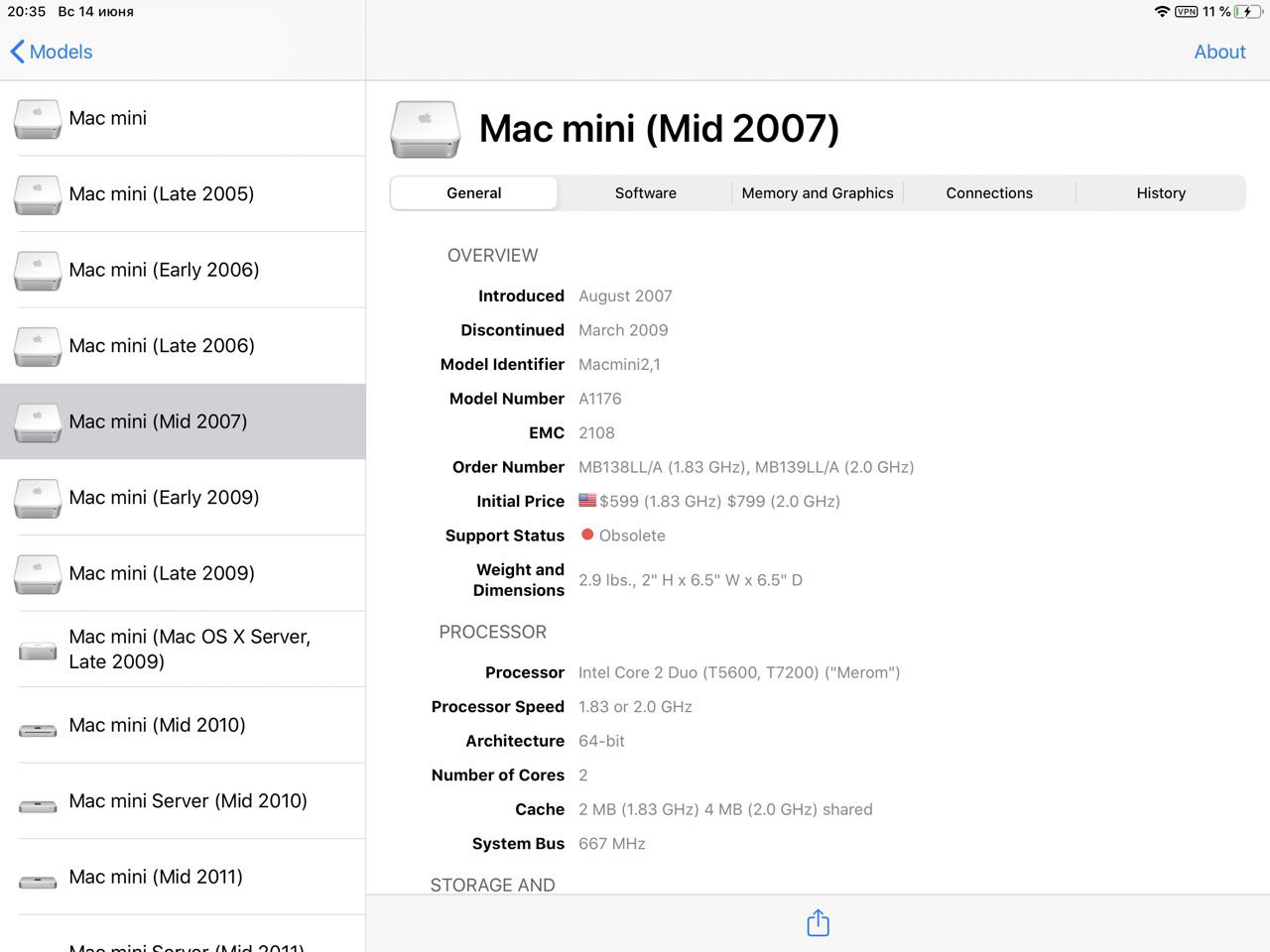Viewport: 1270px width, 952px height.
Task: Select 'Mac mini (Early 2009)' model
Action: click(x=183, y=497)
